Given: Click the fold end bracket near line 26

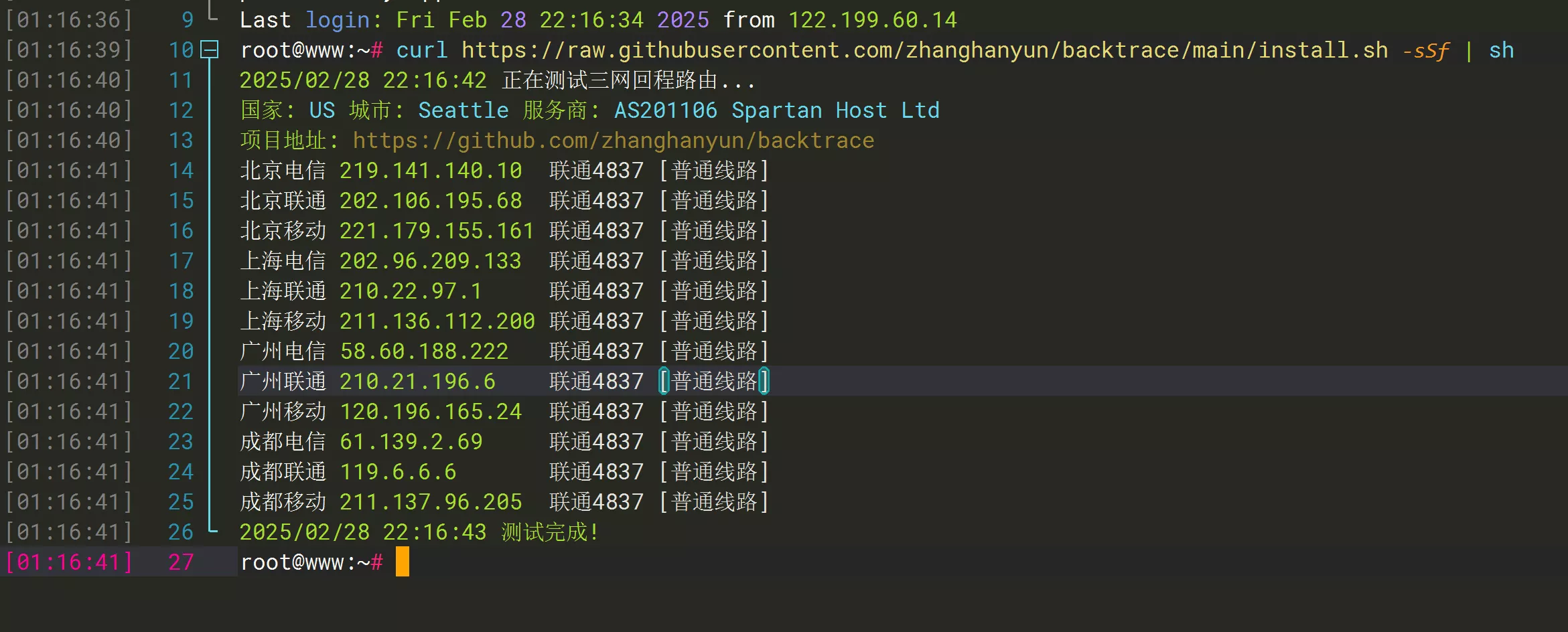Looking at the screenshot, I should click(x=212, y=531).
